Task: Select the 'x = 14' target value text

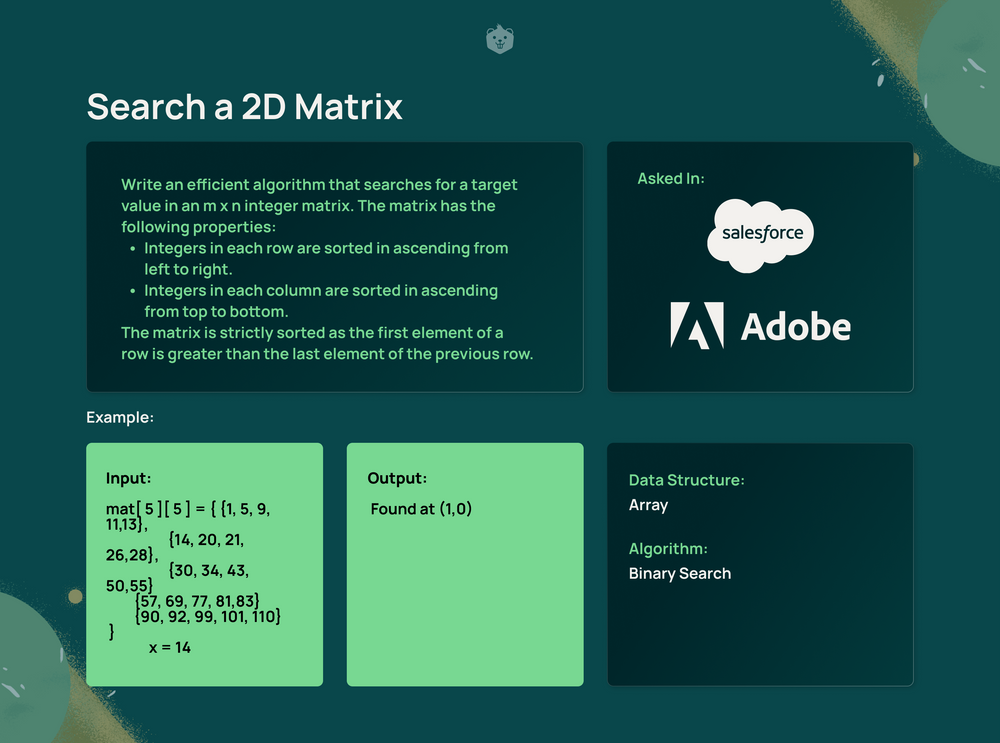Action: [170, 647]
